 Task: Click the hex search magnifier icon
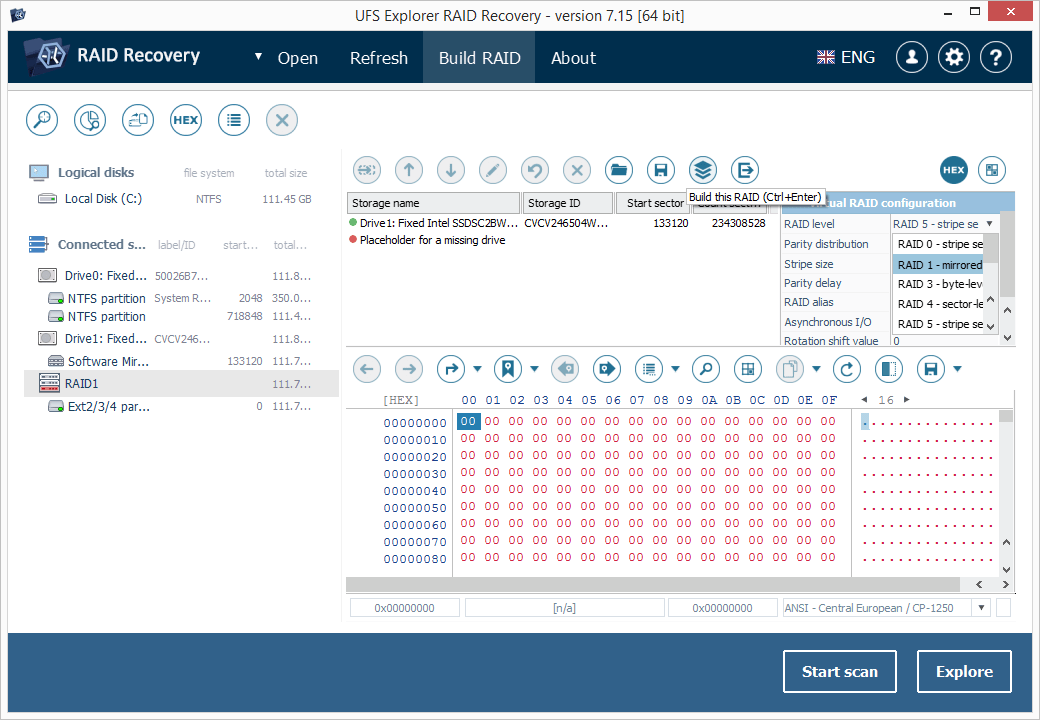pos(706,369)
